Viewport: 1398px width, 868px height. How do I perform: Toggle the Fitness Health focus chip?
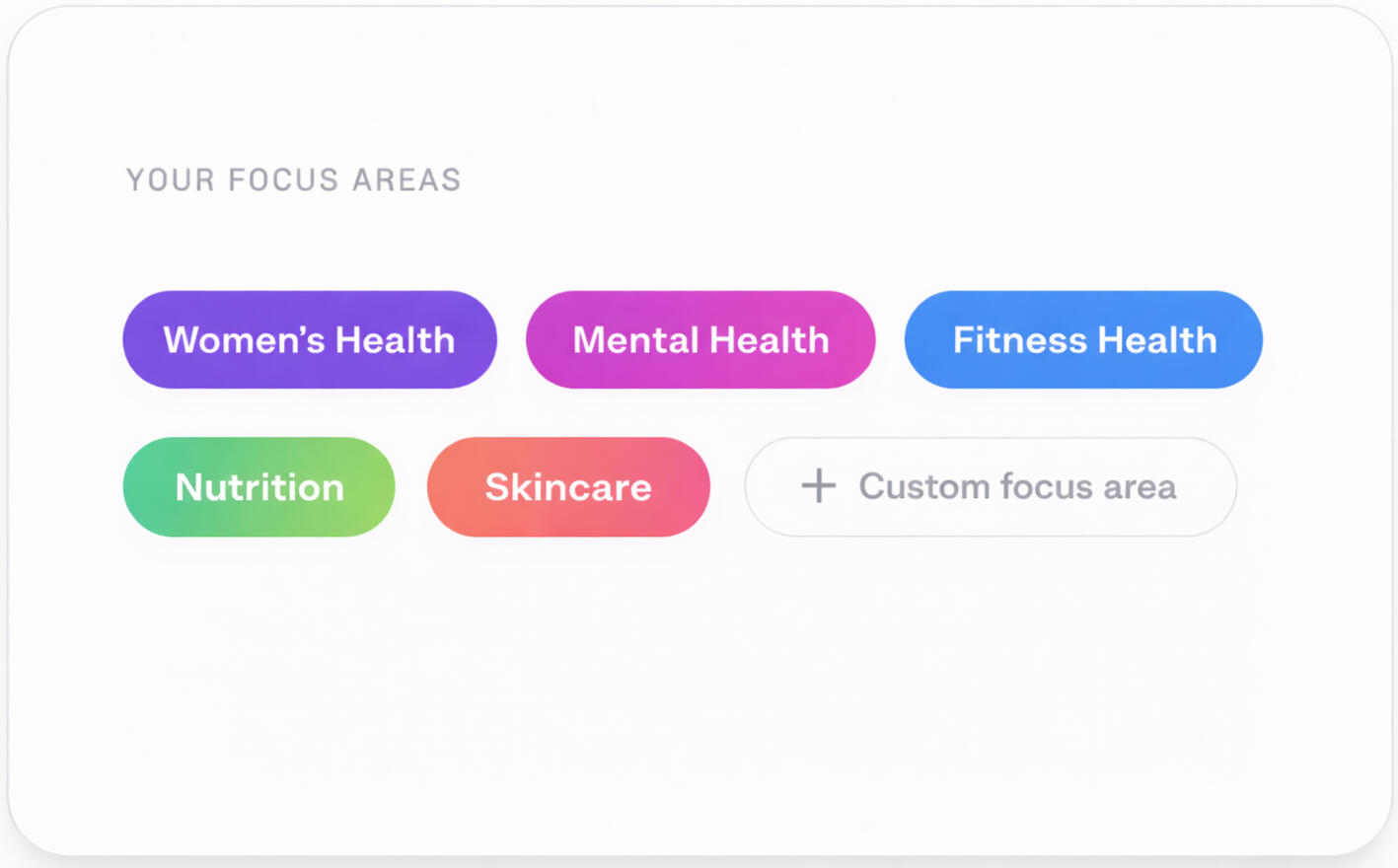coord(1083,339)
